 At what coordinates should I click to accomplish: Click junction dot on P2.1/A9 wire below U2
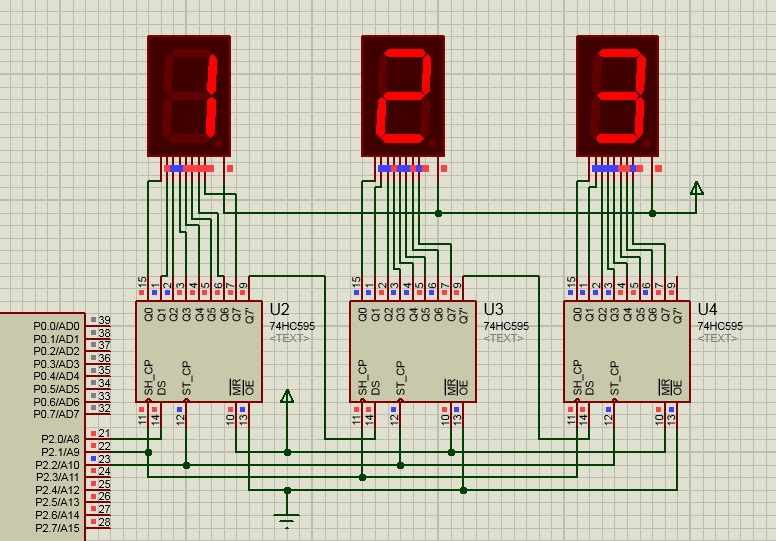(148, 452)
